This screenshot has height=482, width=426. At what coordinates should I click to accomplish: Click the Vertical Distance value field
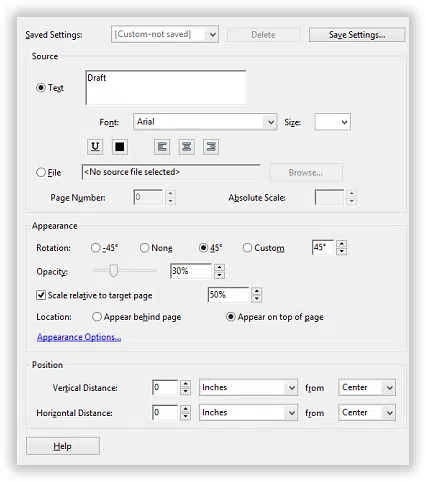(x=165, y=387)
